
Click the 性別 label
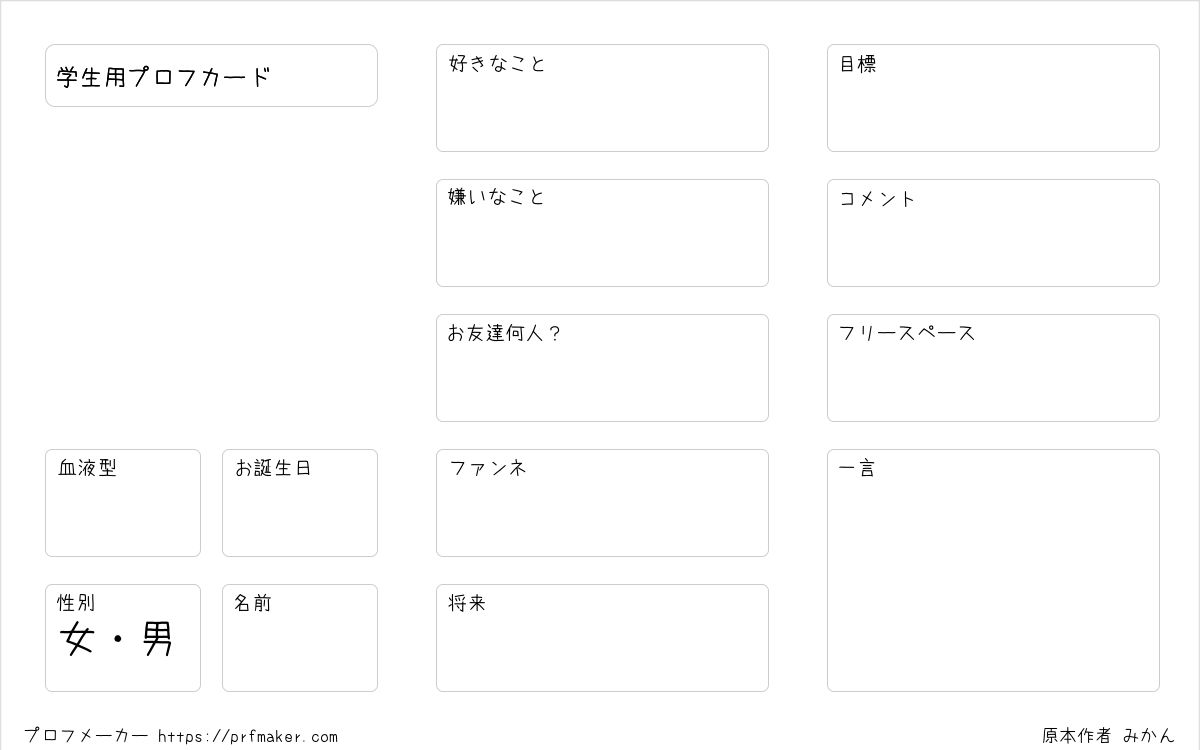[76, 603]
